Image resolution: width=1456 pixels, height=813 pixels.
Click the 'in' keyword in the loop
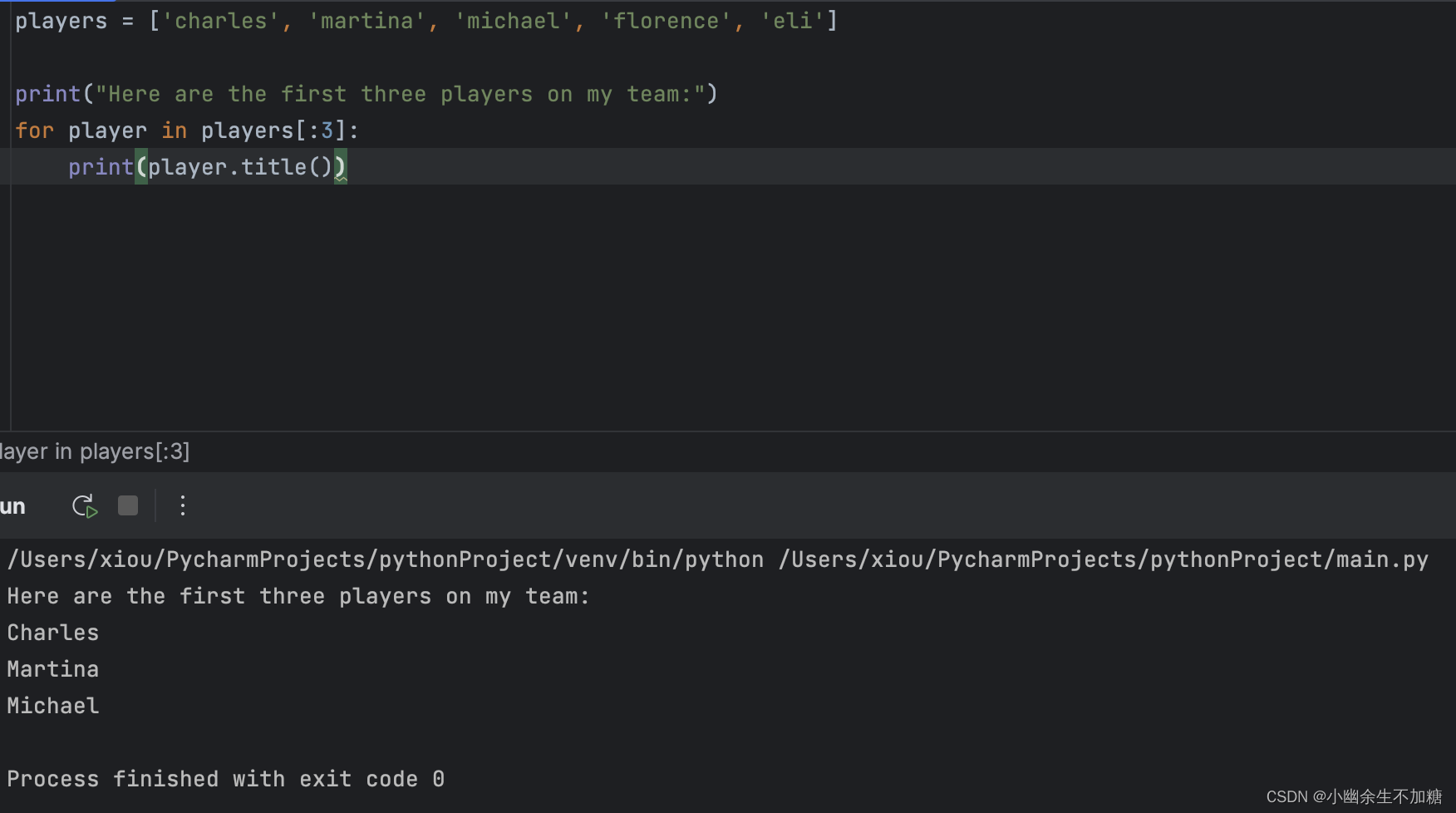[174, 131]
